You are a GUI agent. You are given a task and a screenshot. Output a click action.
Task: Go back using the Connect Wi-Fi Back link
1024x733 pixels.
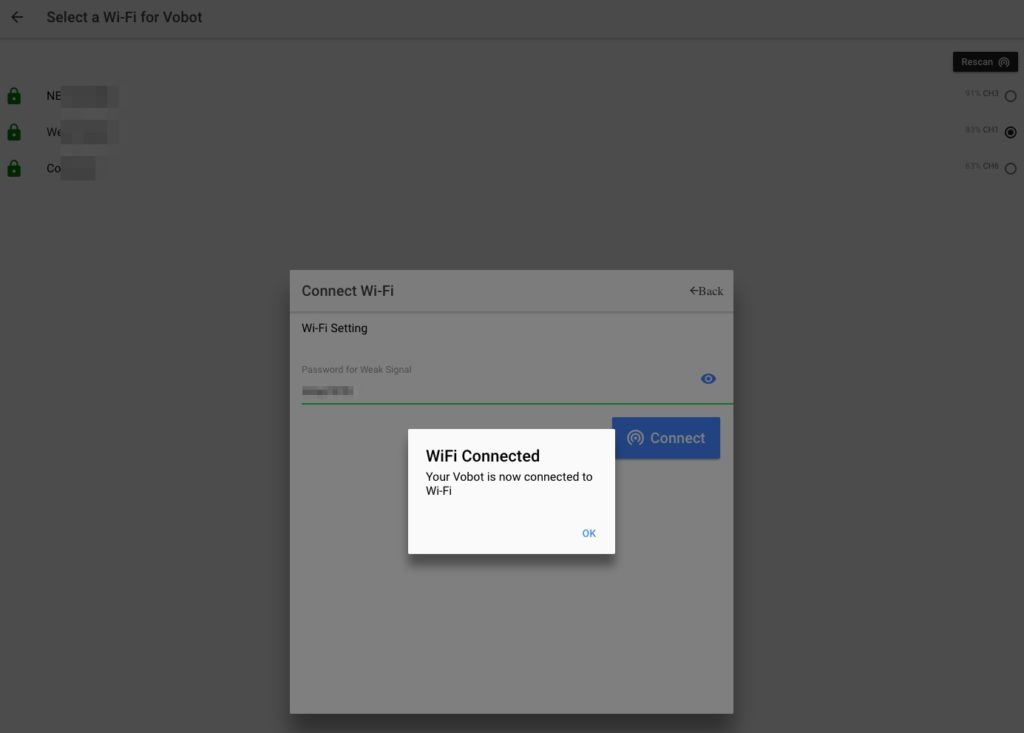[x=706, y=291]
